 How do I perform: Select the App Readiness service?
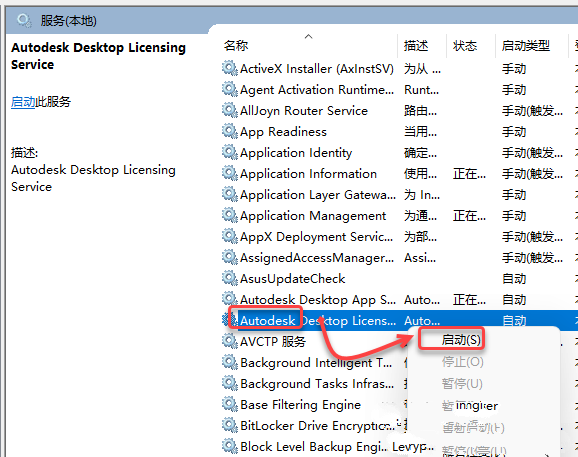click(399, 132)
